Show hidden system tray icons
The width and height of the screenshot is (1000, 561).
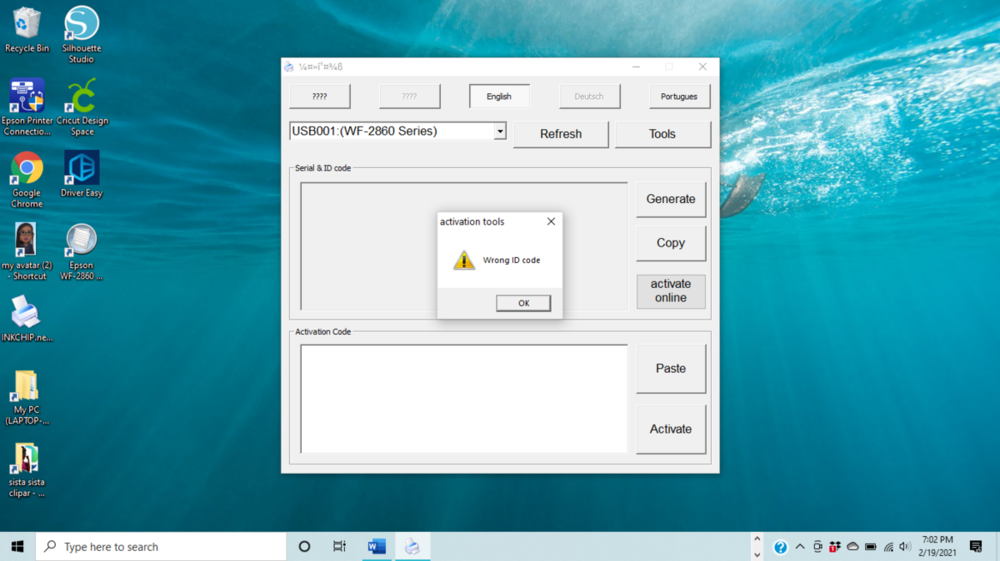pos(800,547)
